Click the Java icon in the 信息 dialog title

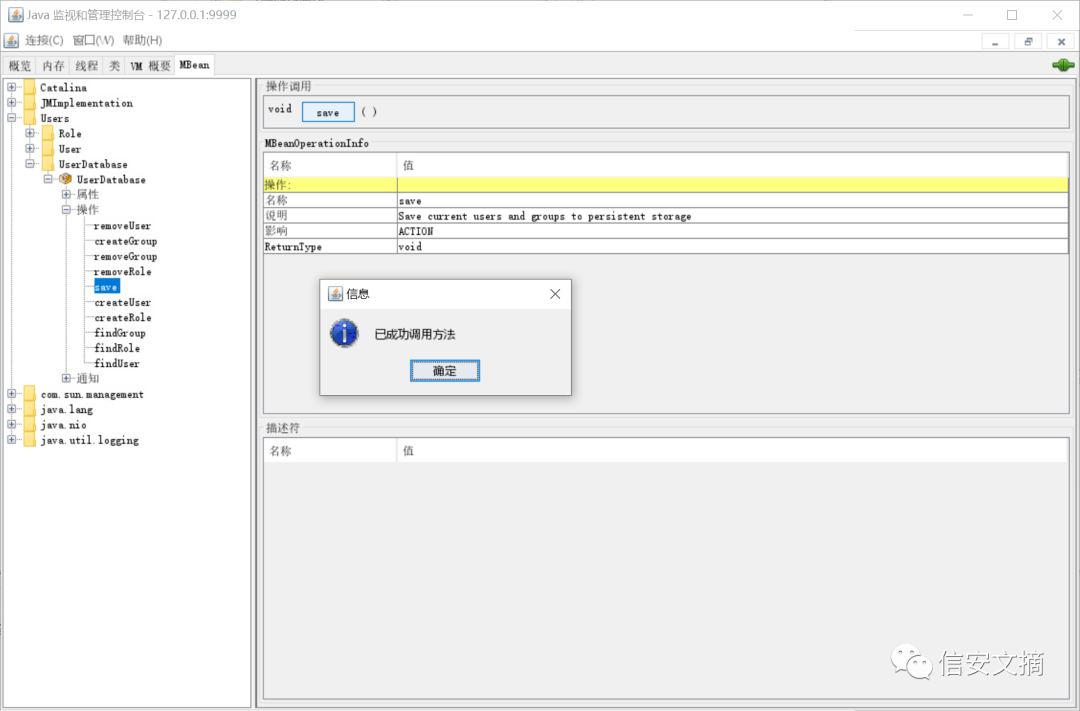(x=335, y=294)
